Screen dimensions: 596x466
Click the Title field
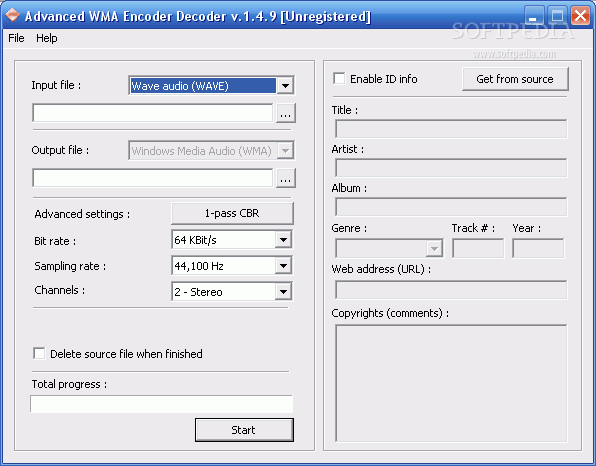click(451, 128)
